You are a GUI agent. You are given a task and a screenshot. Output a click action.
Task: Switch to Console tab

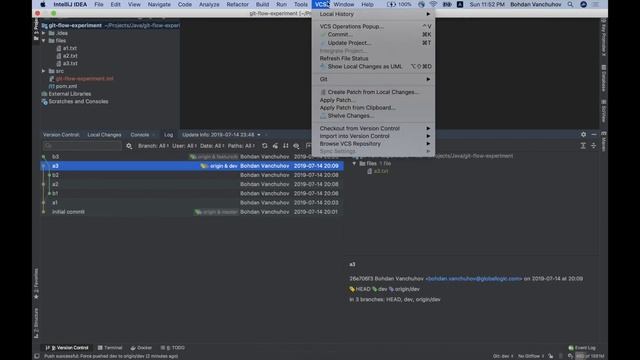140,135
